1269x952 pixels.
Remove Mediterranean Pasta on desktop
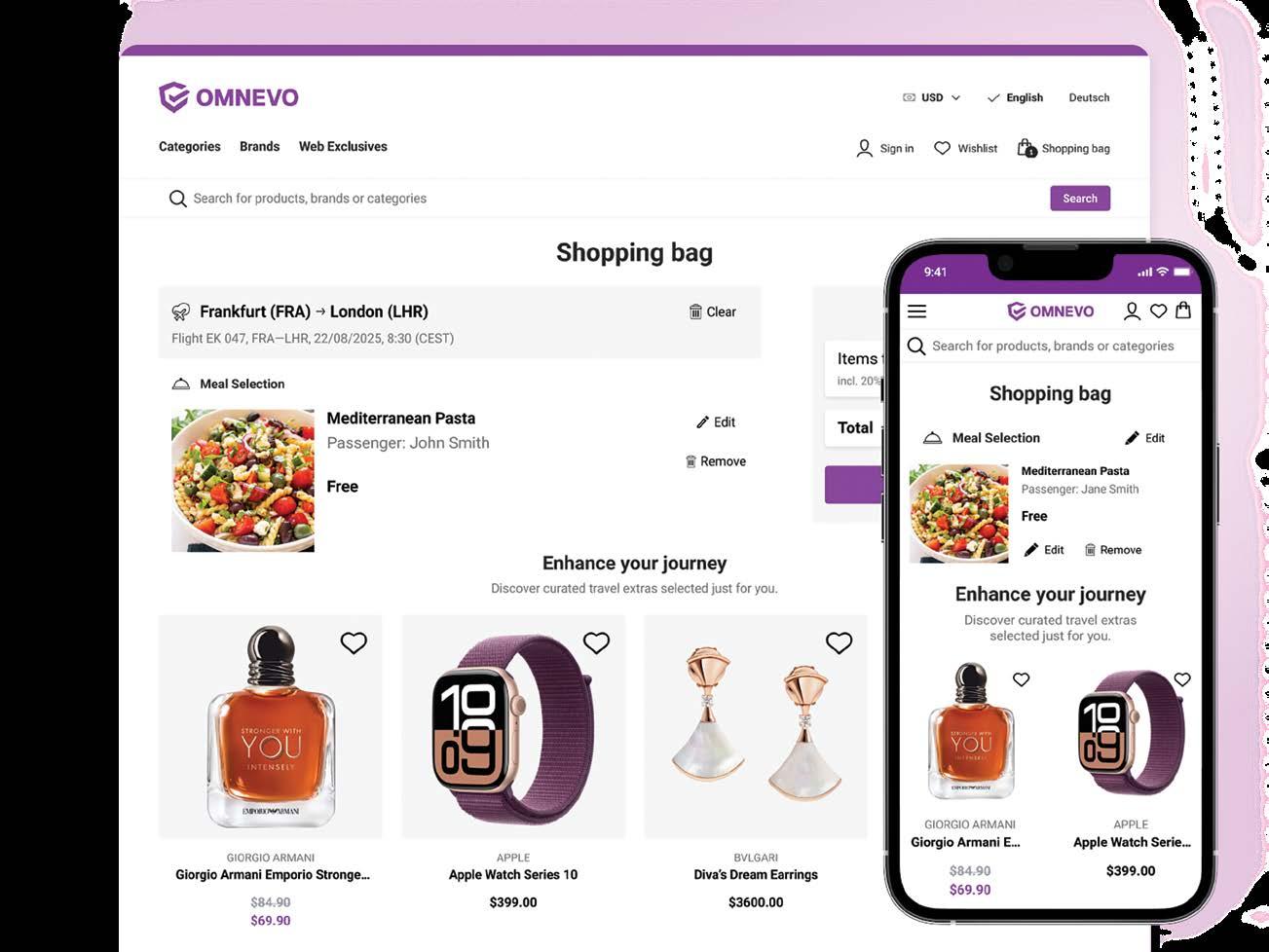[716, 461]
